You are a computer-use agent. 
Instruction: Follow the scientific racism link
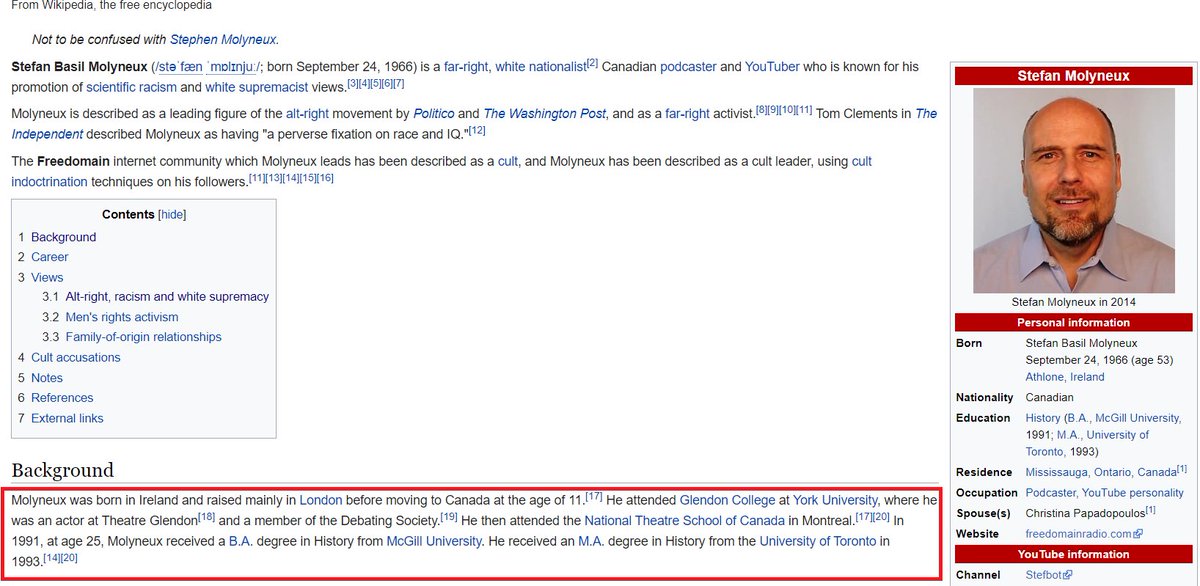pos(130,87)
